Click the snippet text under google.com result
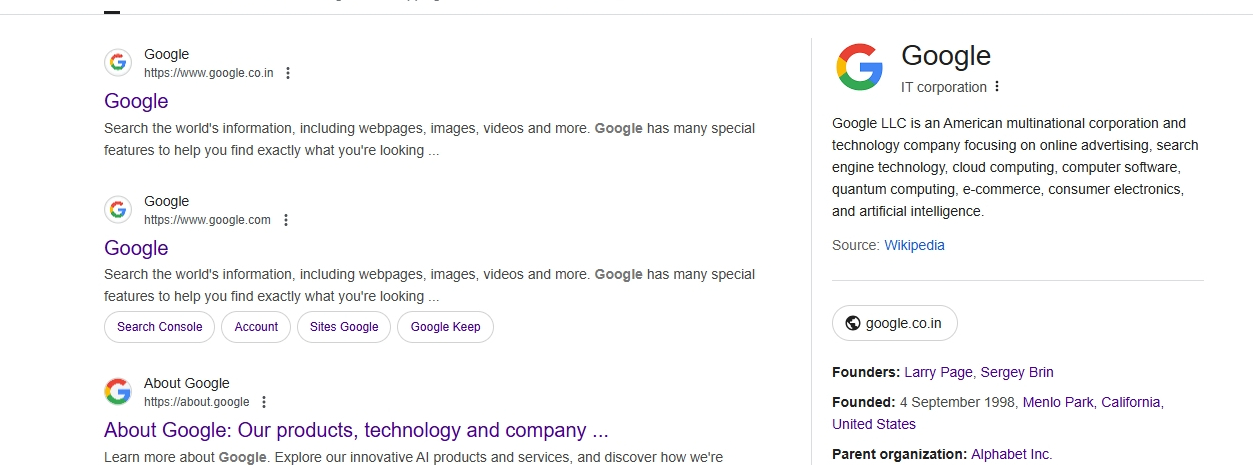The image size is (1253, 465). pos(429,285)
